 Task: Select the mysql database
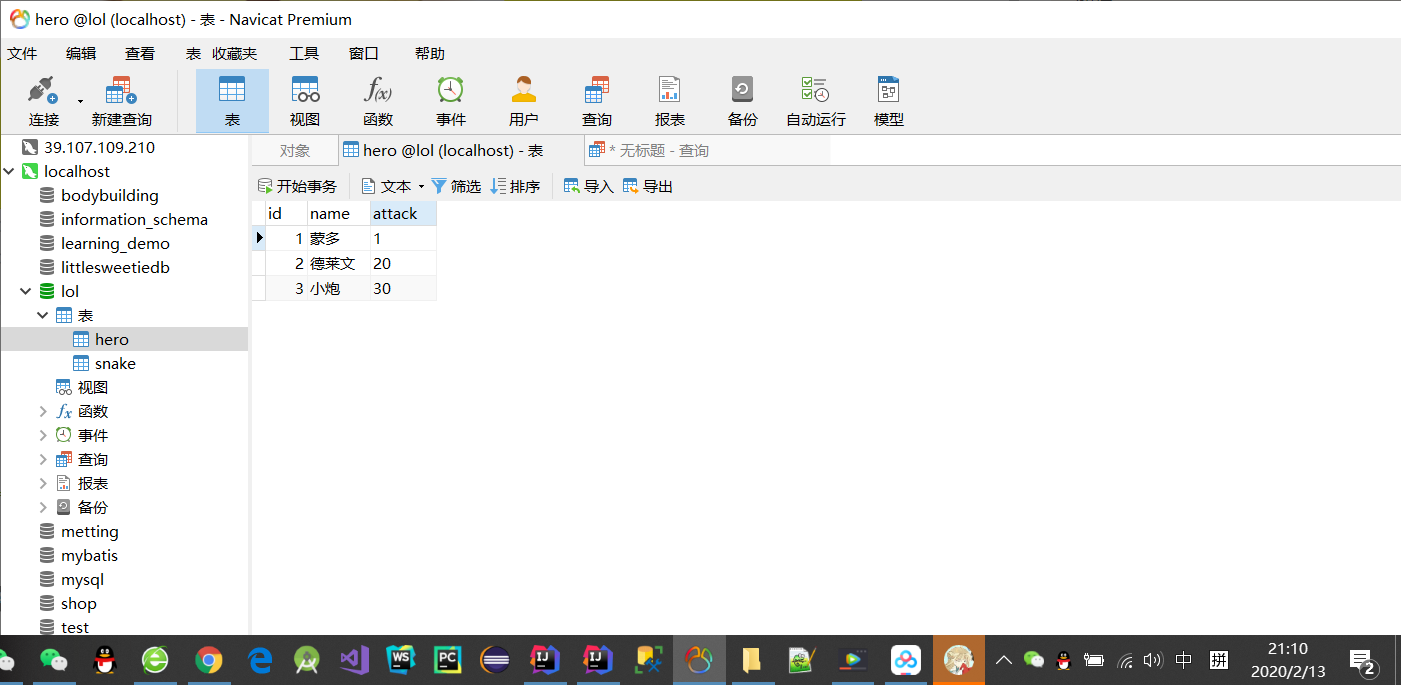82,580
